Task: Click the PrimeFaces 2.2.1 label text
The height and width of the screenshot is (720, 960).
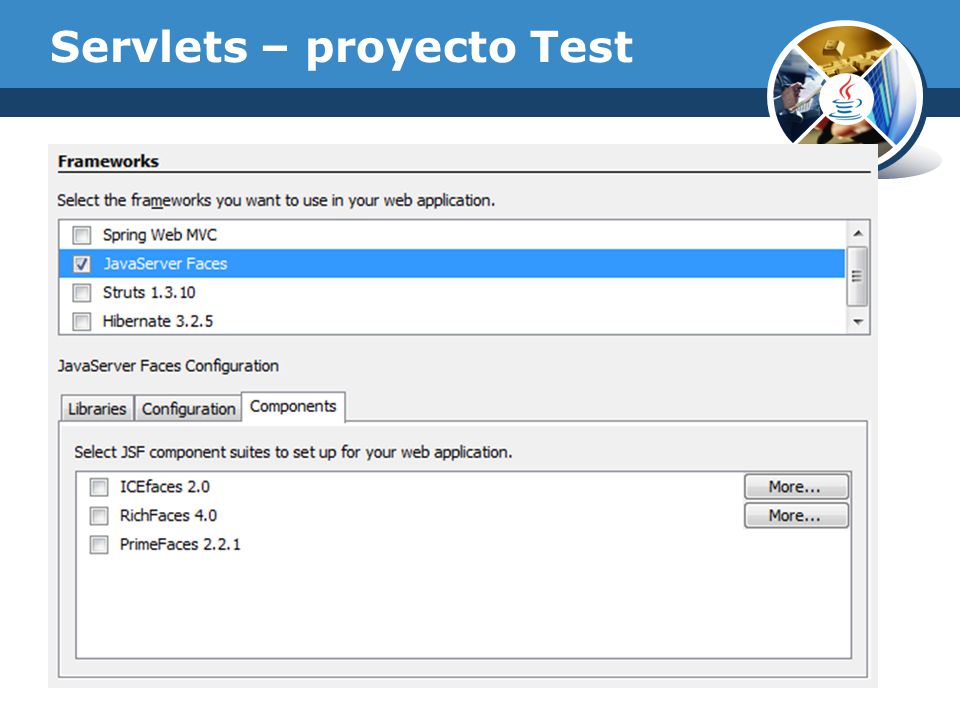Action: pyautogui.click(x=180, y=544)
